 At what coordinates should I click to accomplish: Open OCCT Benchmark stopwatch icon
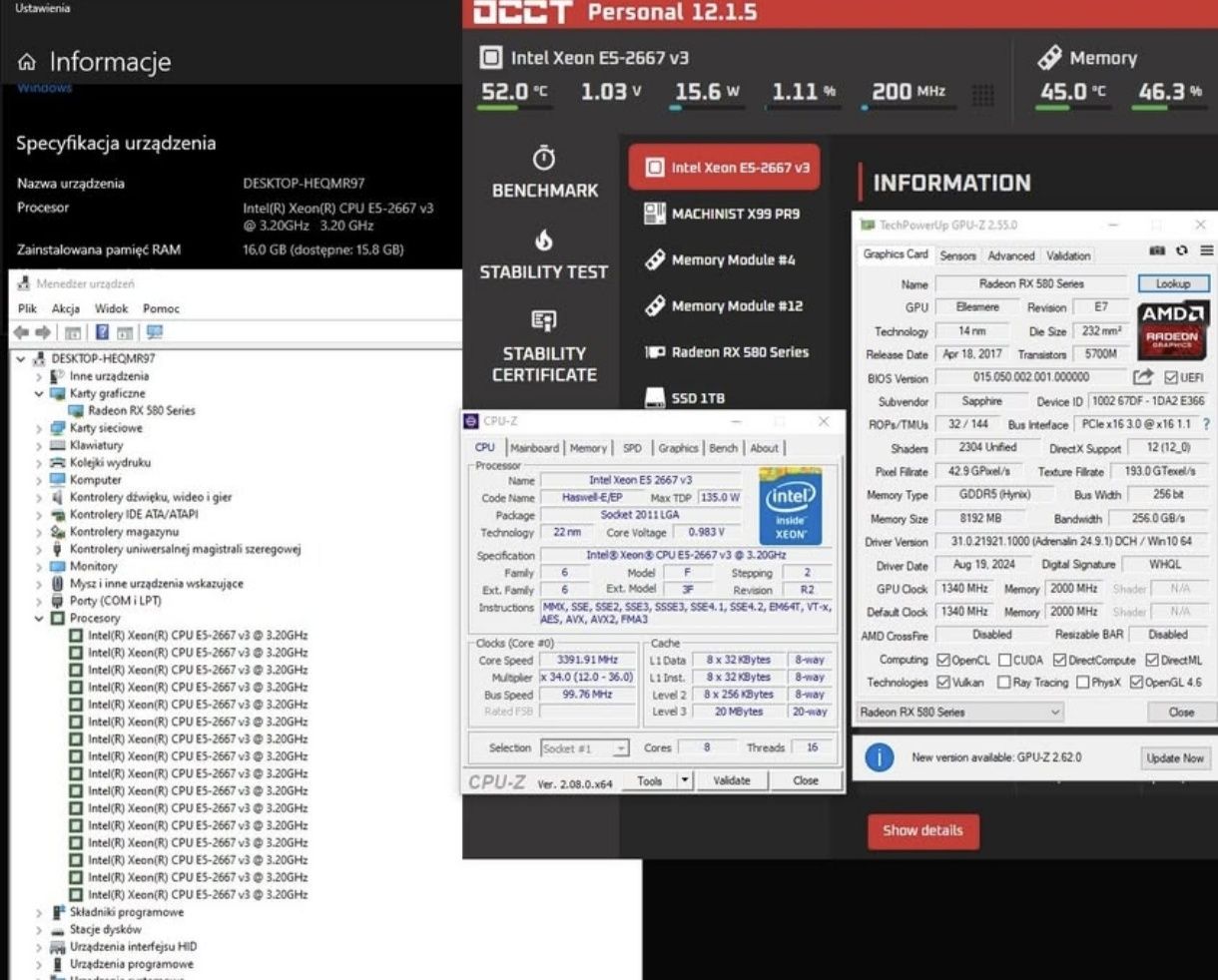click(543, 158)
